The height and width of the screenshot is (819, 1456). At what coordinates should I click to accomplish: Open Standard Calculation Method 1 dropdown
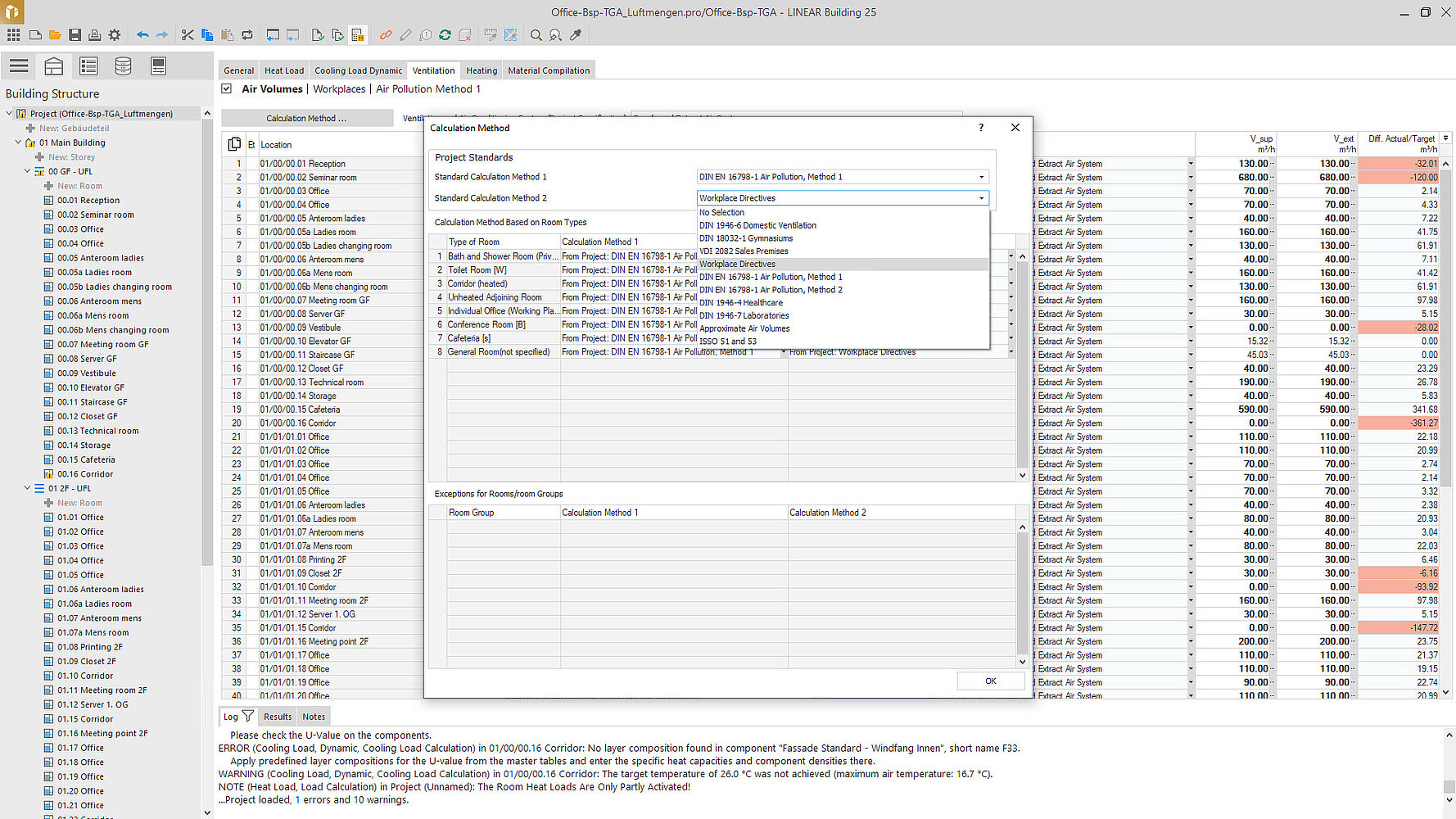[981, 177]
